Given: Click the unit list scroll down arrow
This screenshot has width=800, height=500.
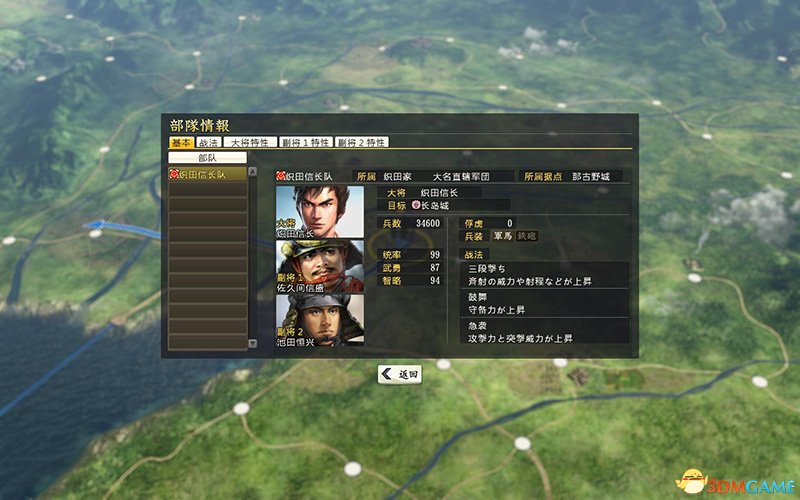Looking at the screenshot, I should [x=253, y=343].
